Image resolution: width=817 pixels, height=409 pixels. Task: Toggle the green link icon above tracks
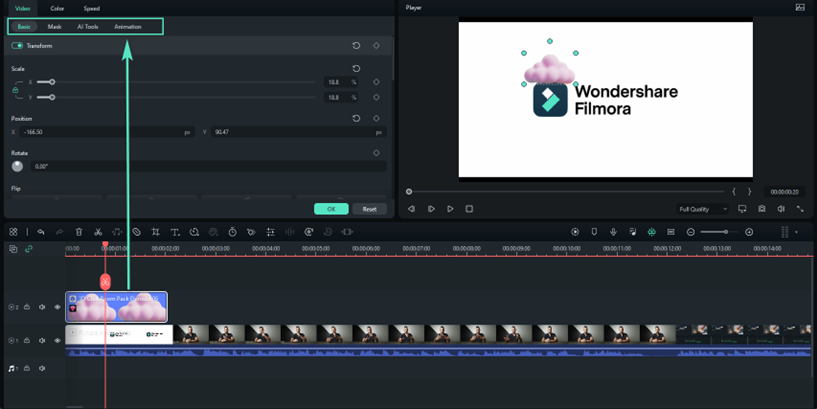tap(29, 249)
